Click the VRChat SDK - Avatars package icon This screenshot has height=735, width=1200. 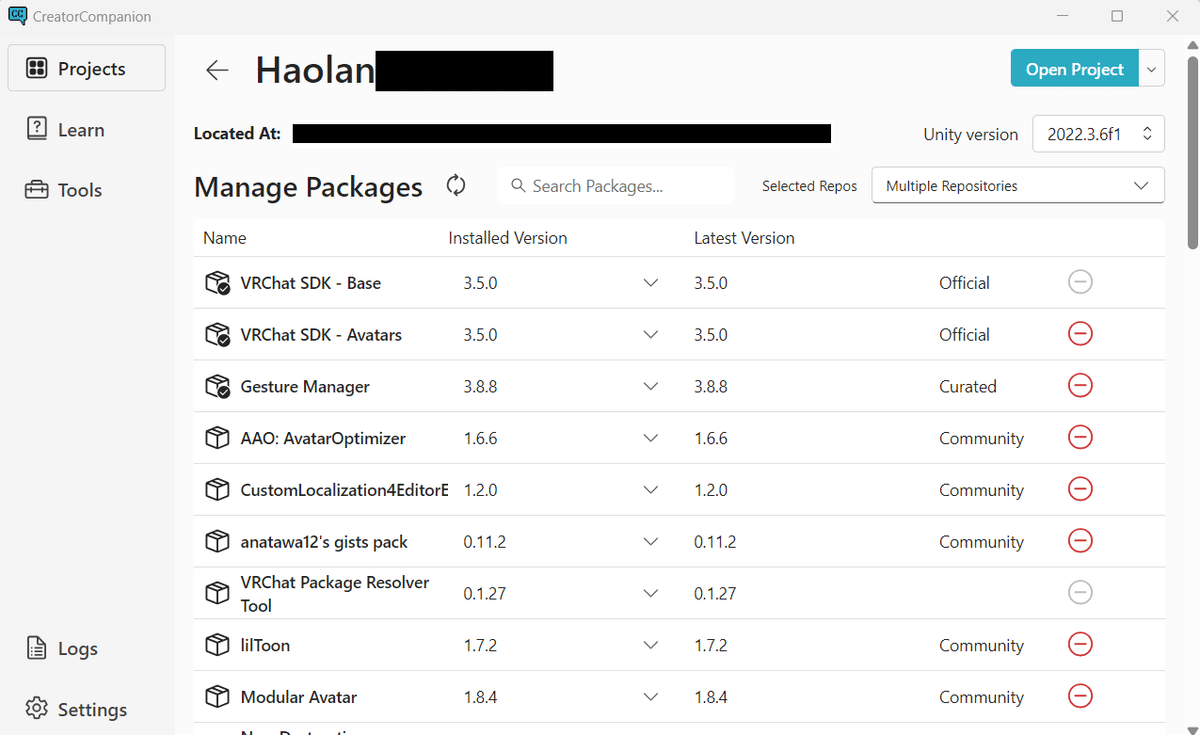point(217,335)
